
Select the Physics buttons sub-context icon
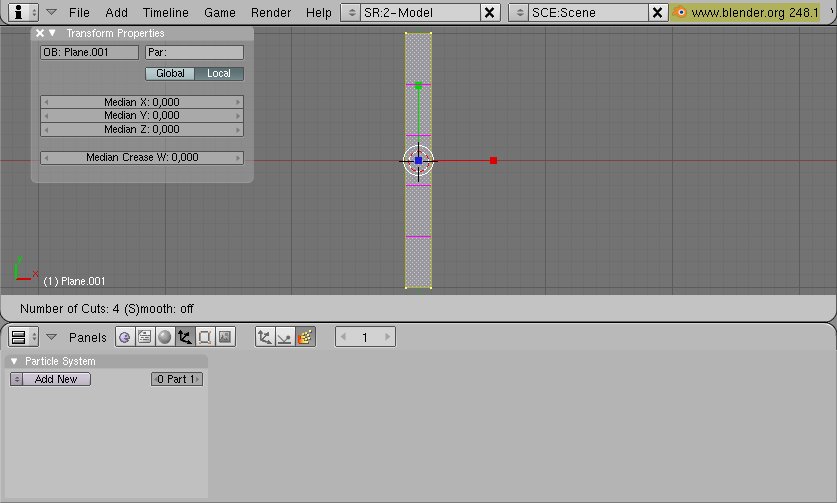pos(285,337)
